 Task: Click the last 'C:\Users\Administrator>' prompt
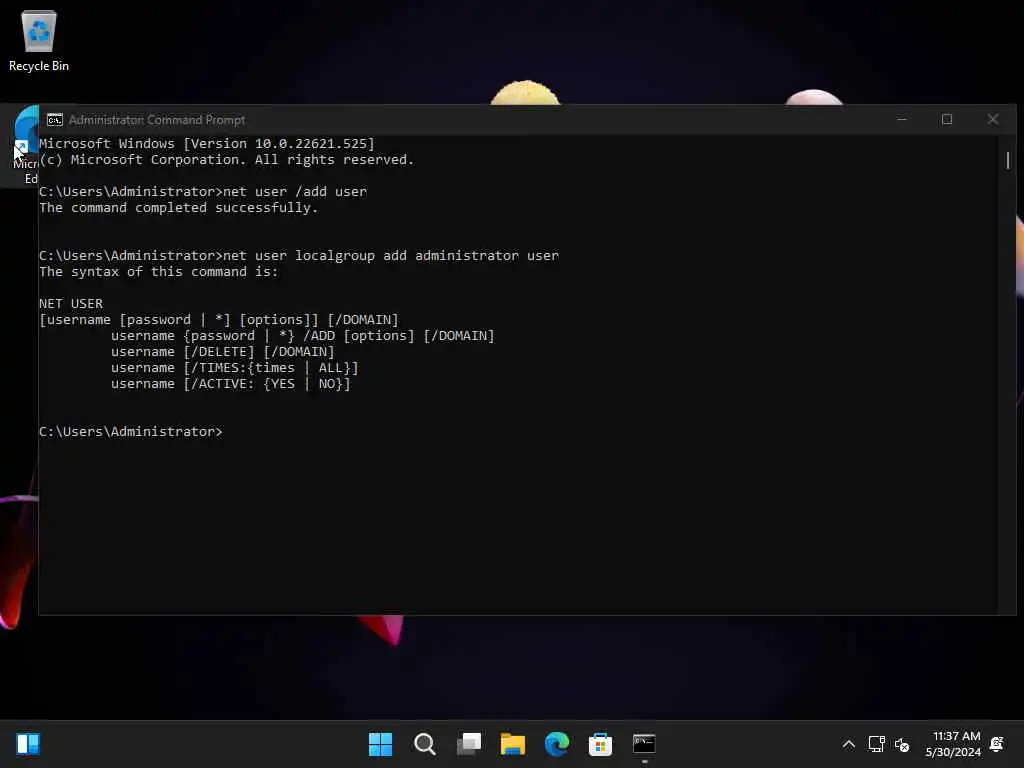[131, 432]
